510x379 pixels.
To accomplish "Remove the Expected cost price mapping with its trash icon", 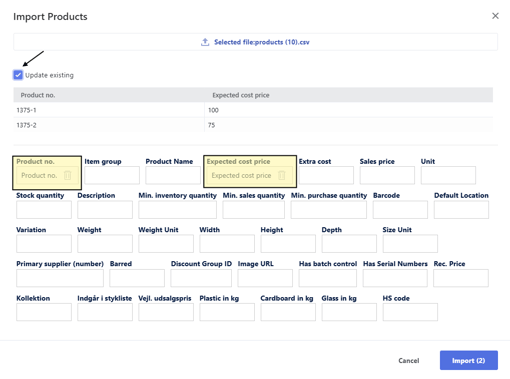I will click(x=282, y=175).
